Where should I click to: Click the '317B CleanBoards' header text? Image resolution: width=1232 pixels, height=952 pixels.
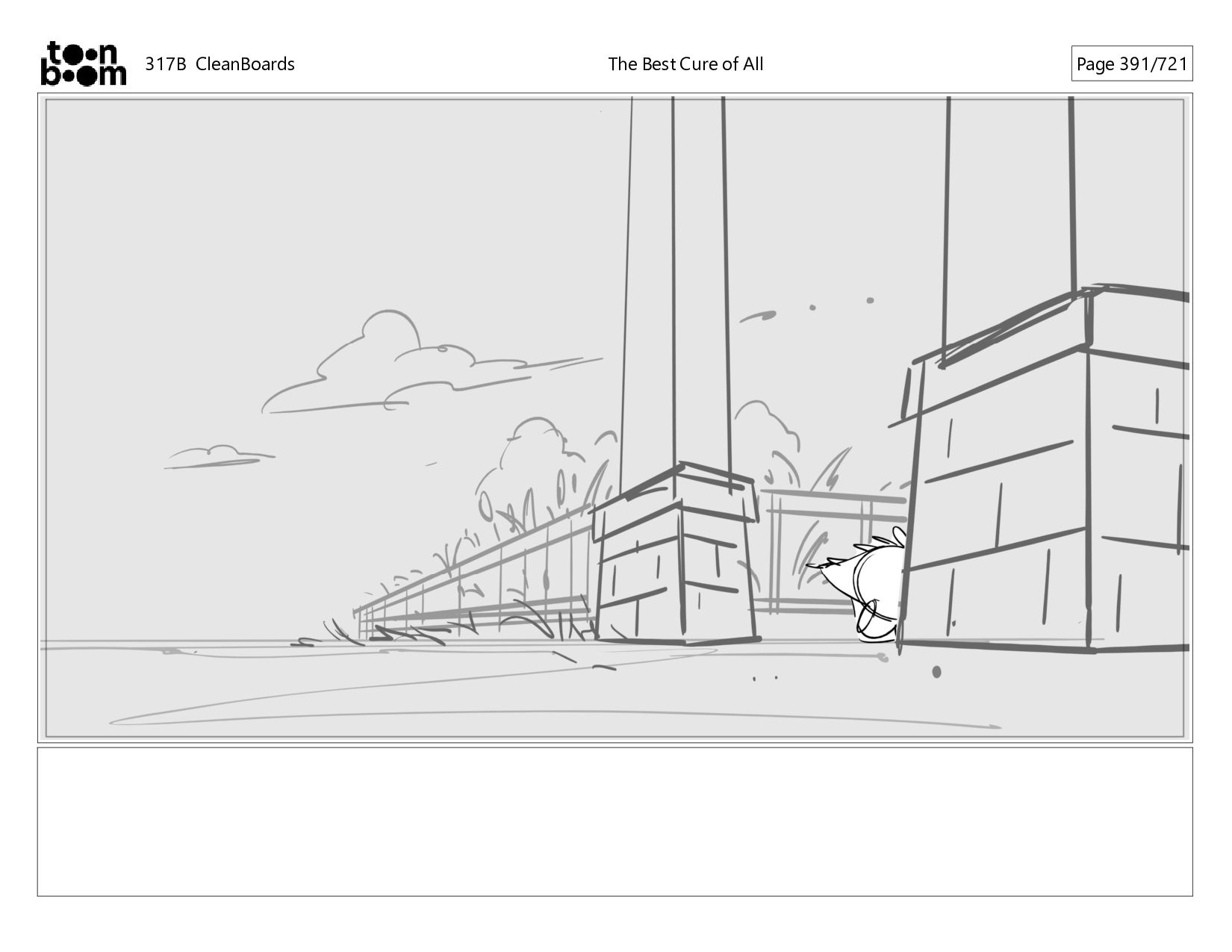pyautogui.click(x=220, y=64)
